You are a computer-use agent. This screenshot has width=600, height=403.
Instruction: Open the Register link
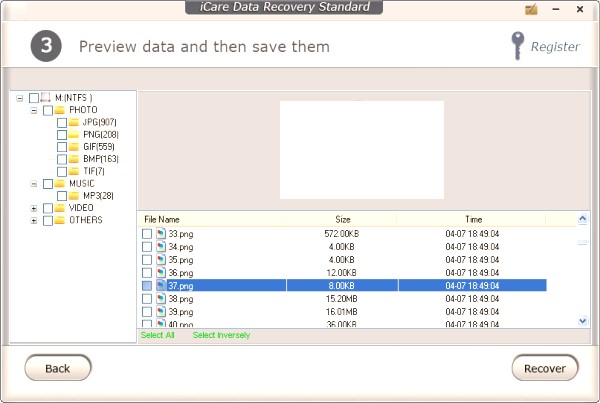click(555, 46)
